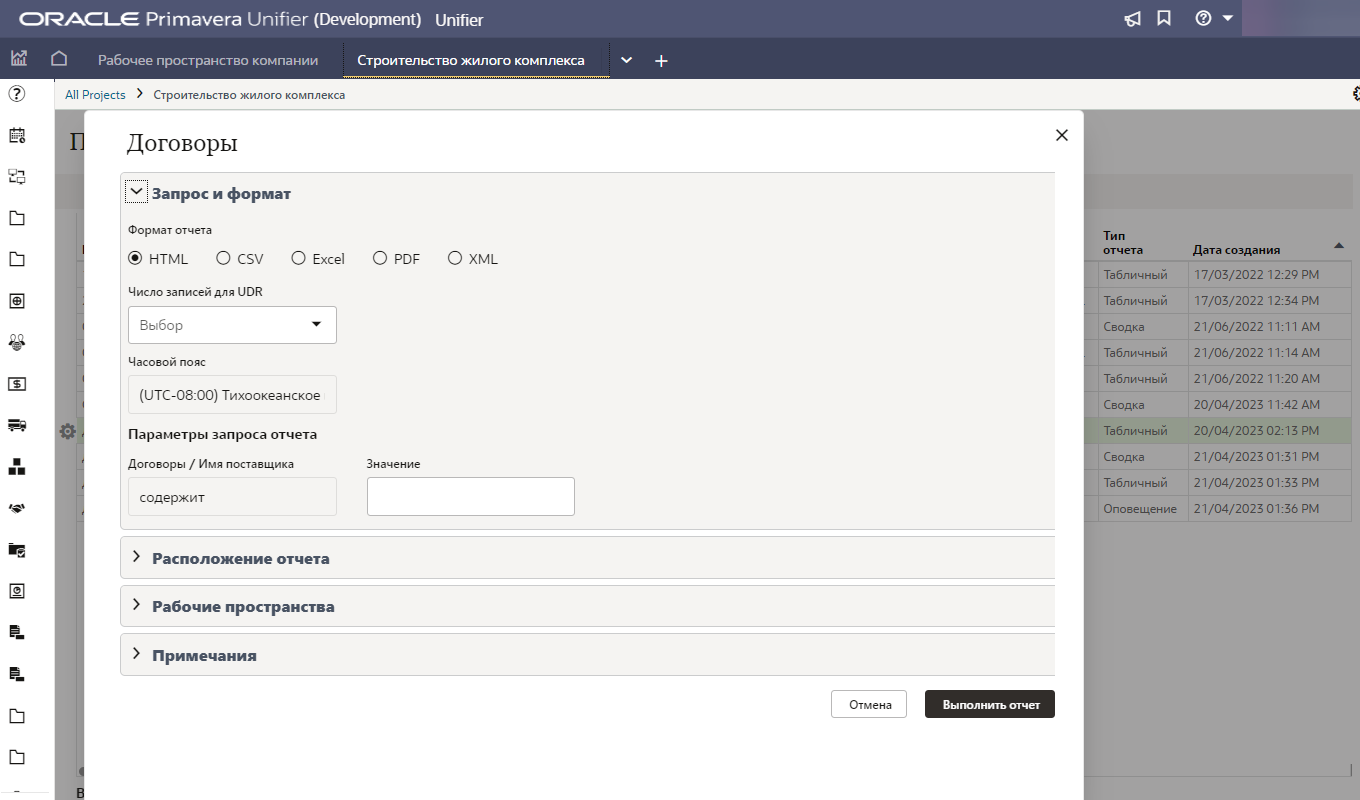Screen dimensions: 1360x800
Task: Close the Договоры dialog
Action: [x=1062, y=135]
